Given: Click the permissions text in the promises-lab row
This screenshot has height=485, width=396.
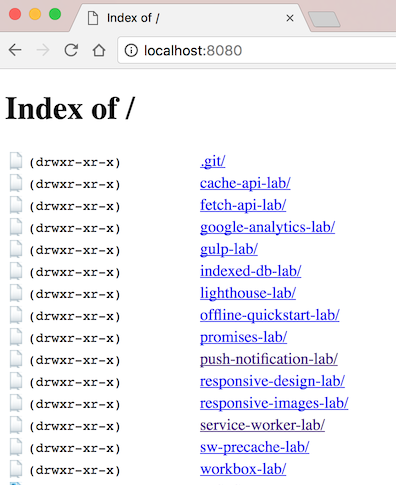Looking at the screenshot, I should (75, 339).
